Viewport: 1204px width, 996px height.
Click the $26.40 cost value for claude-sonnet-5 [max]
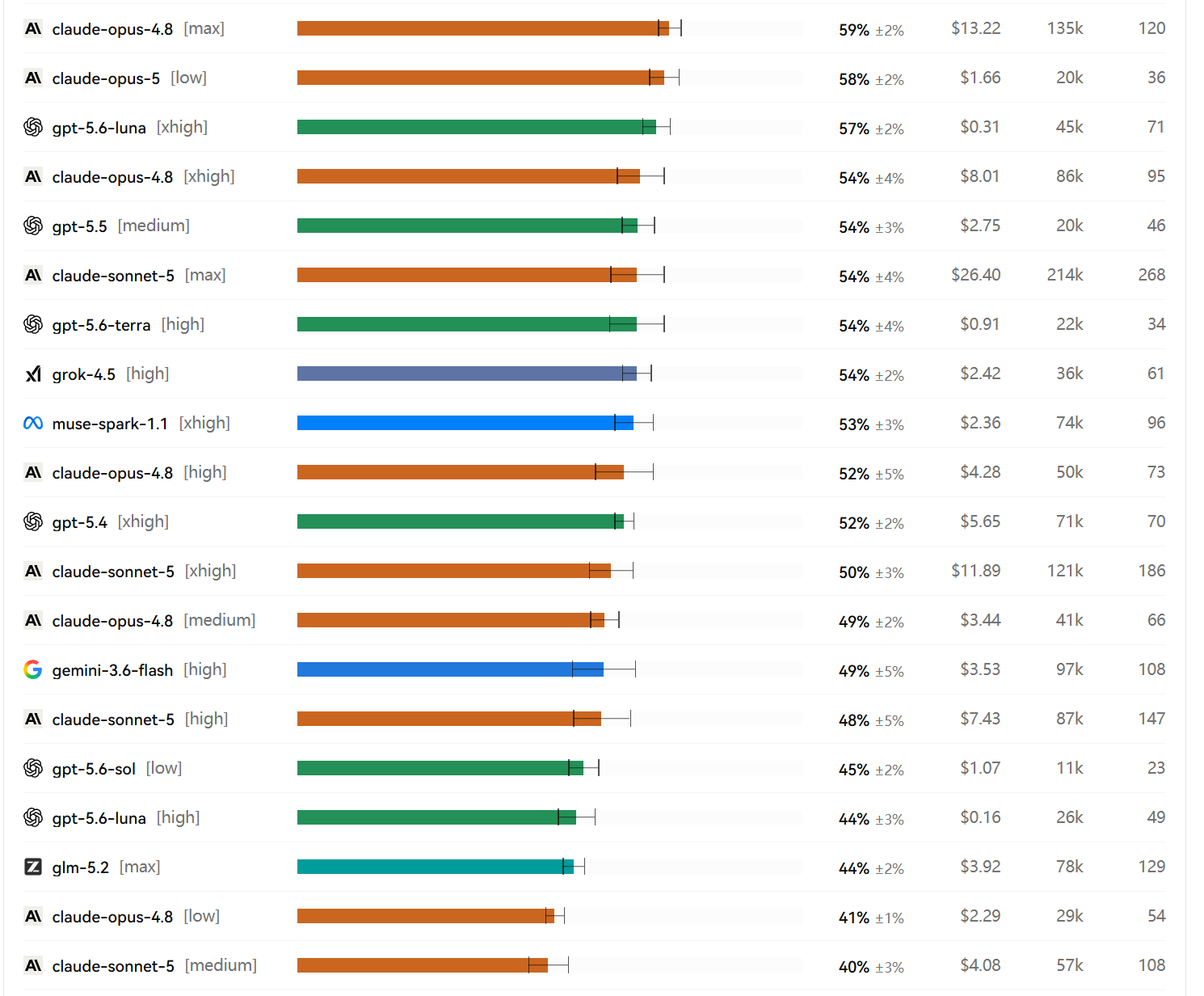coord(975,275)
